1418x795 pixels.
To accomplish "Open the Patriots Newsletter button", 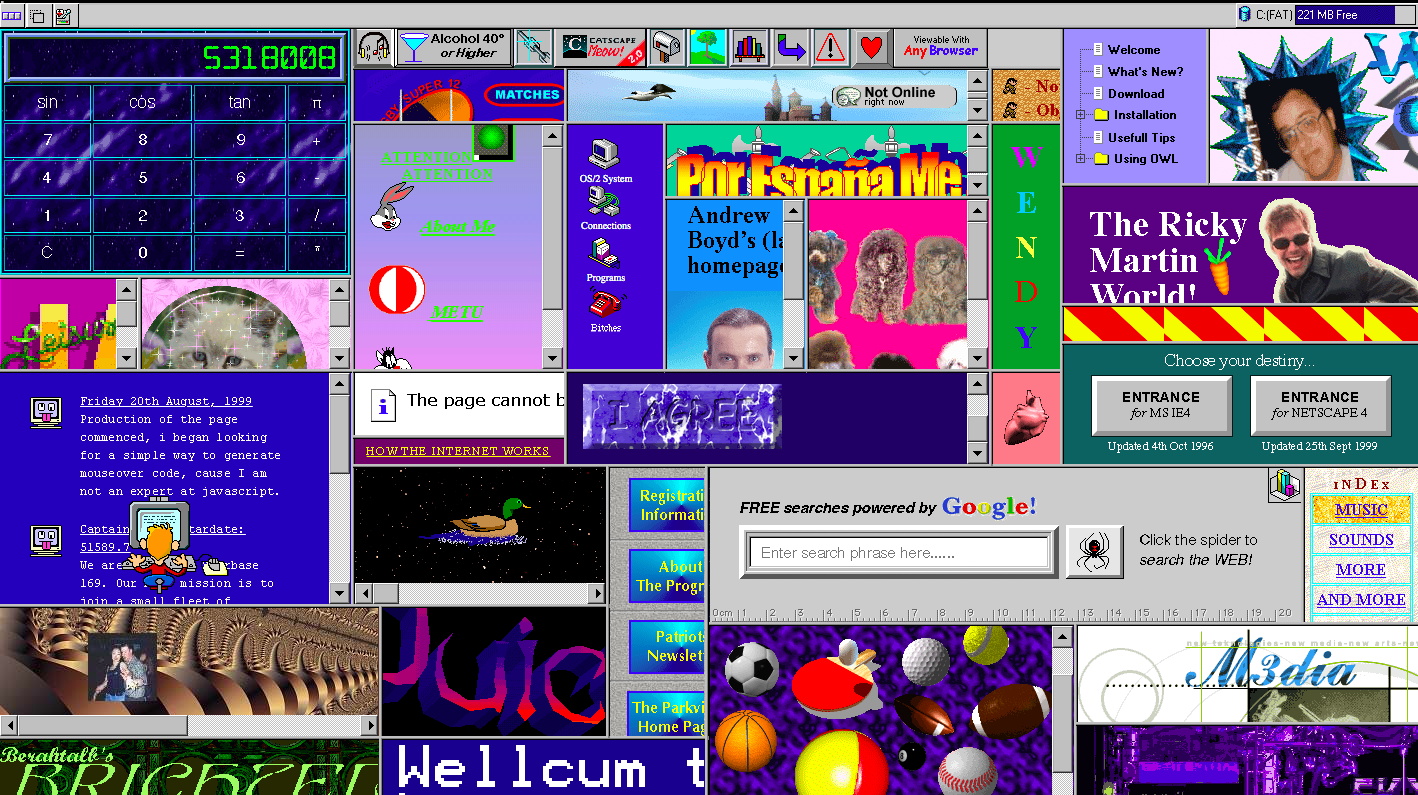I will 668,646.
